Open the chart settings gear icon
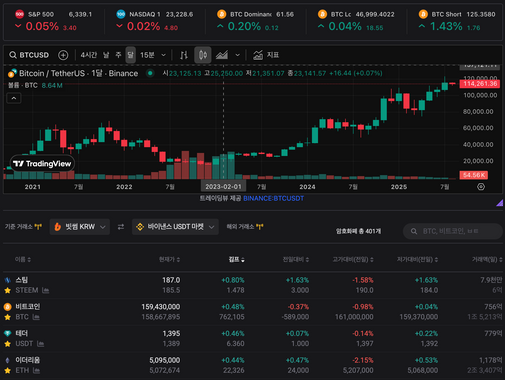This screenshot has height=380, width=505. click(481, 187)
